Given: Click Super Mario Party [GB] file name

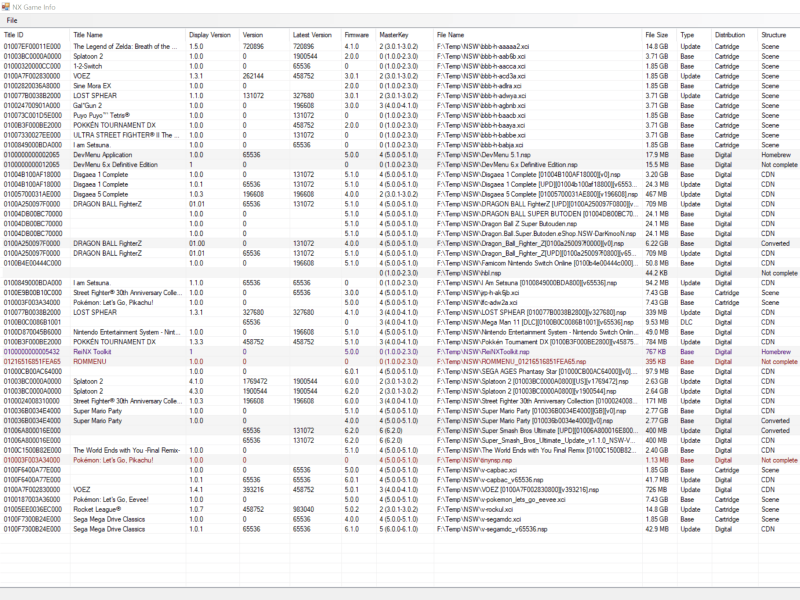Looking at the screenshot, I should click(x=531, y=411).
